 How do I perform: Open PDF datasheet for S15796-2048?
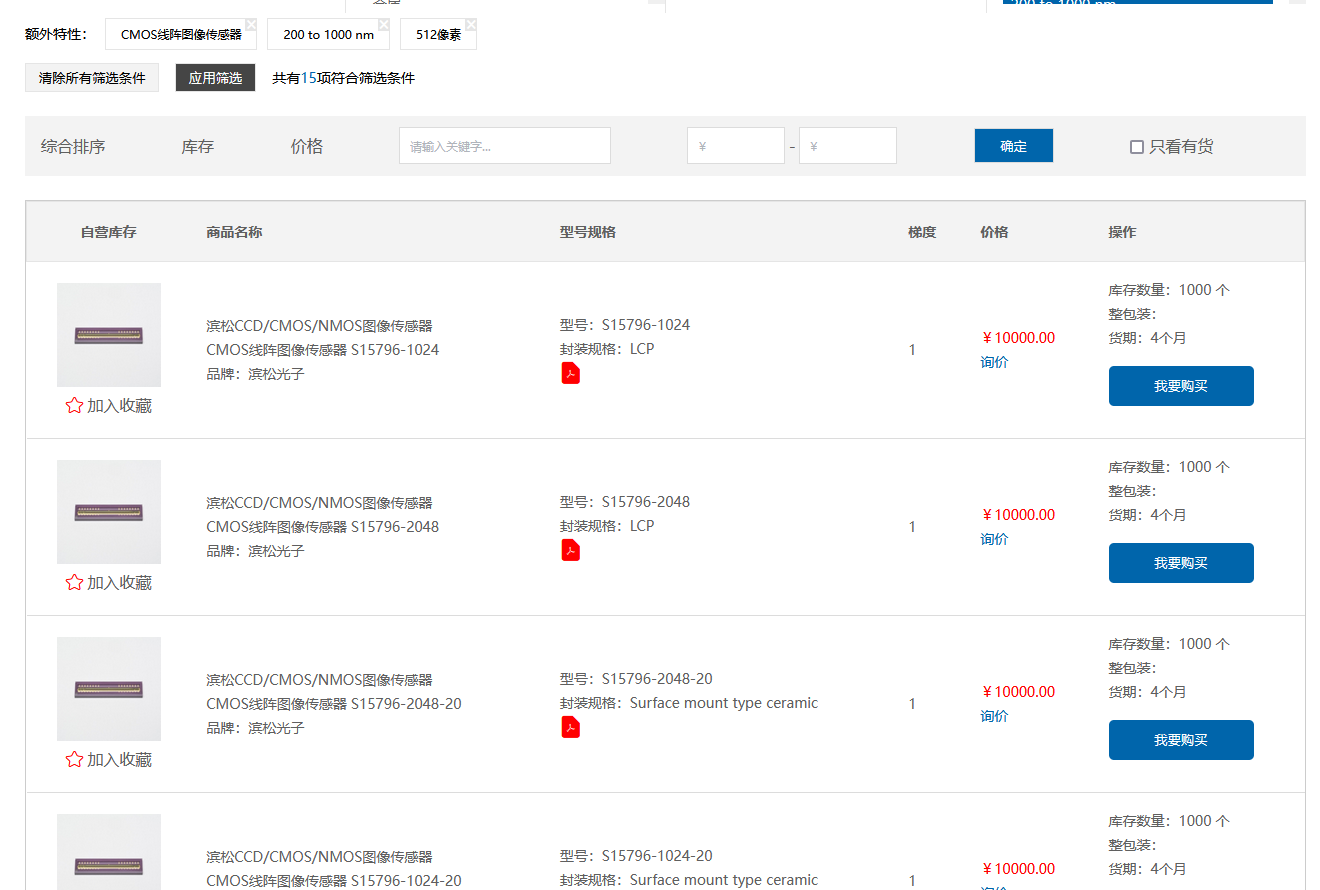point(570,551)
